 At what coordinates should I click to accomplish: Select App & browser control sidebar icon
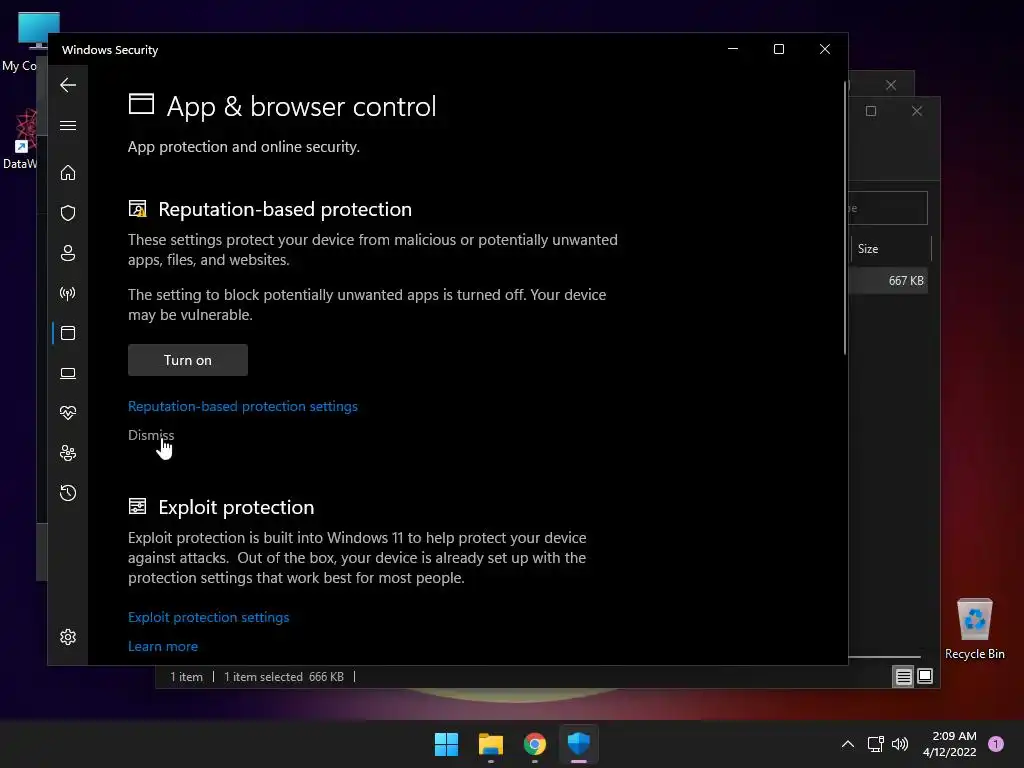[x=68, y=333]
